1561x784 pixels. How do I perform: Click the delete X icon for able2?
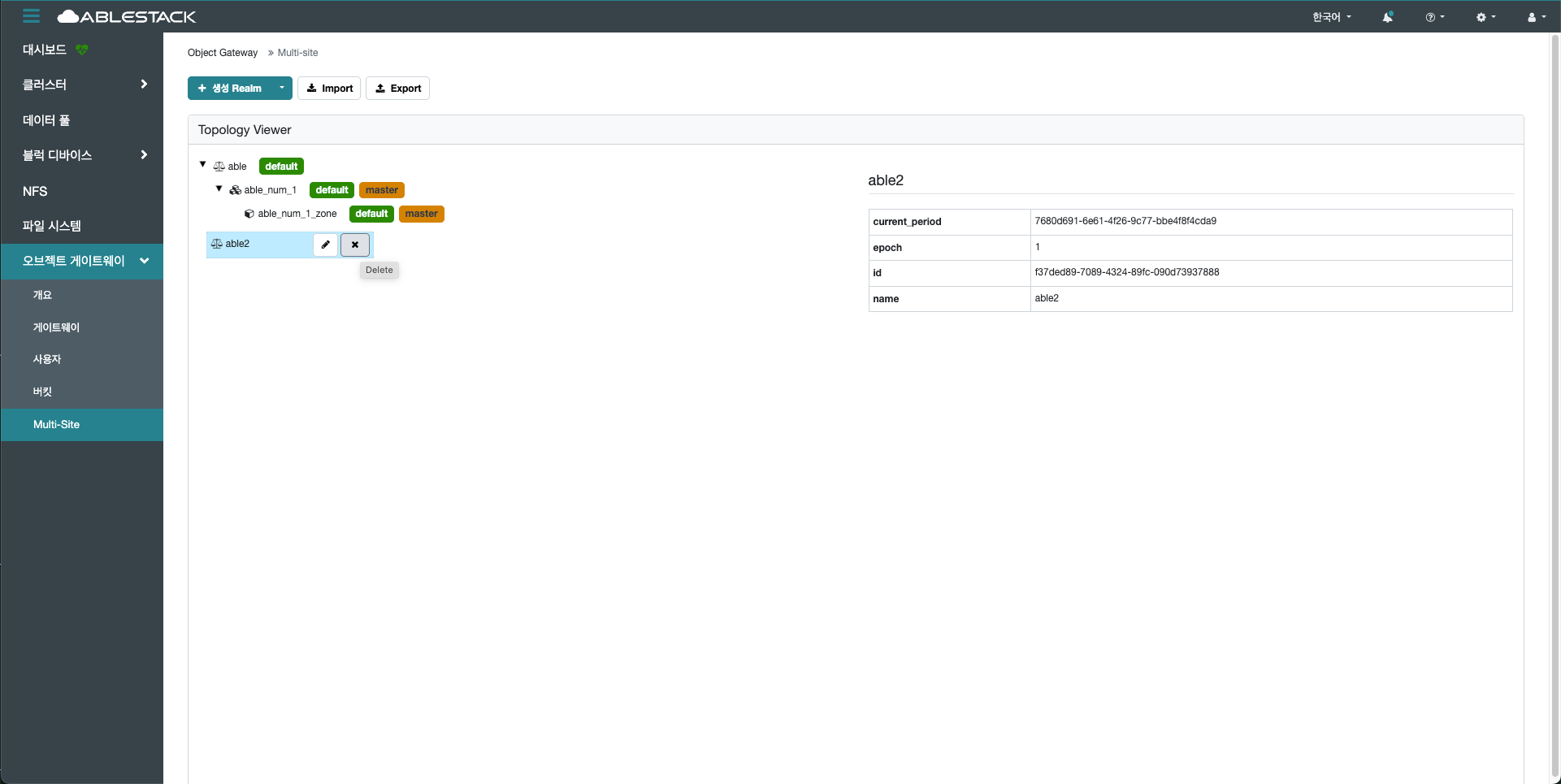pos(355,245)
